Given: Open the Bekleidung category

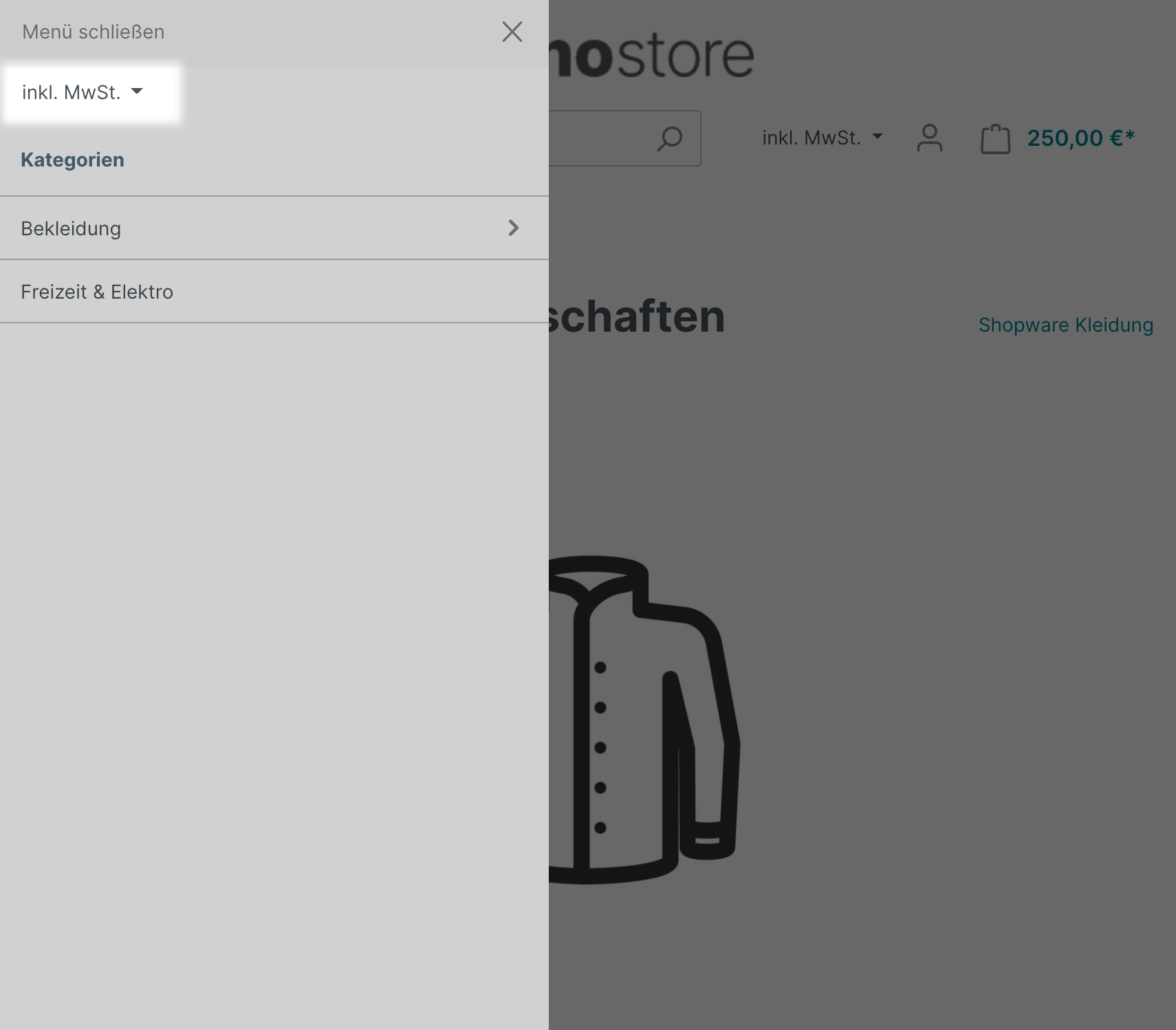Looking at the screenshot, I should 274,228.
